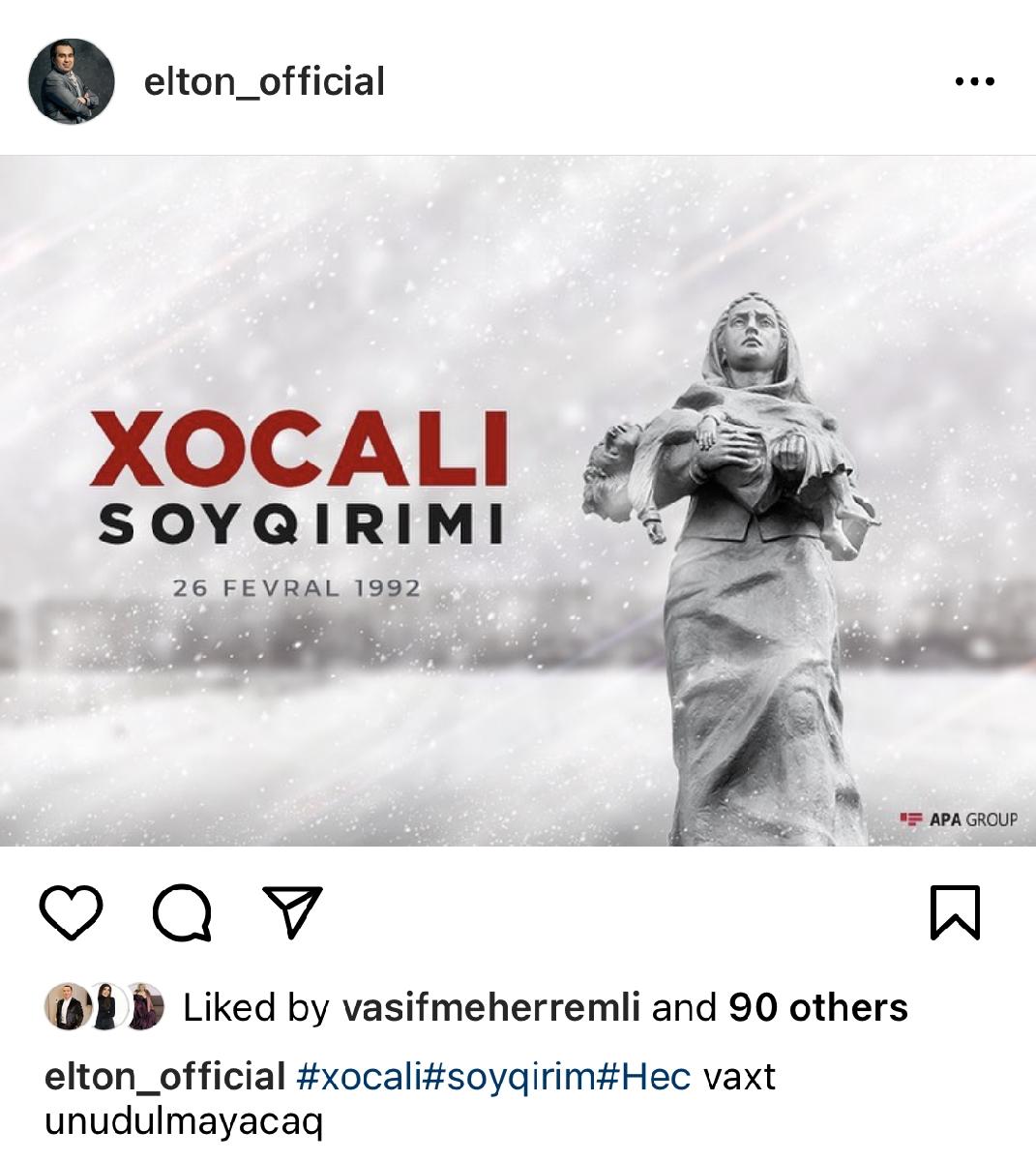The height and width of the screenshot is (1161, 1036).
Task: View vasifmeherremli's profile from likes
Action: point(491,1008)
